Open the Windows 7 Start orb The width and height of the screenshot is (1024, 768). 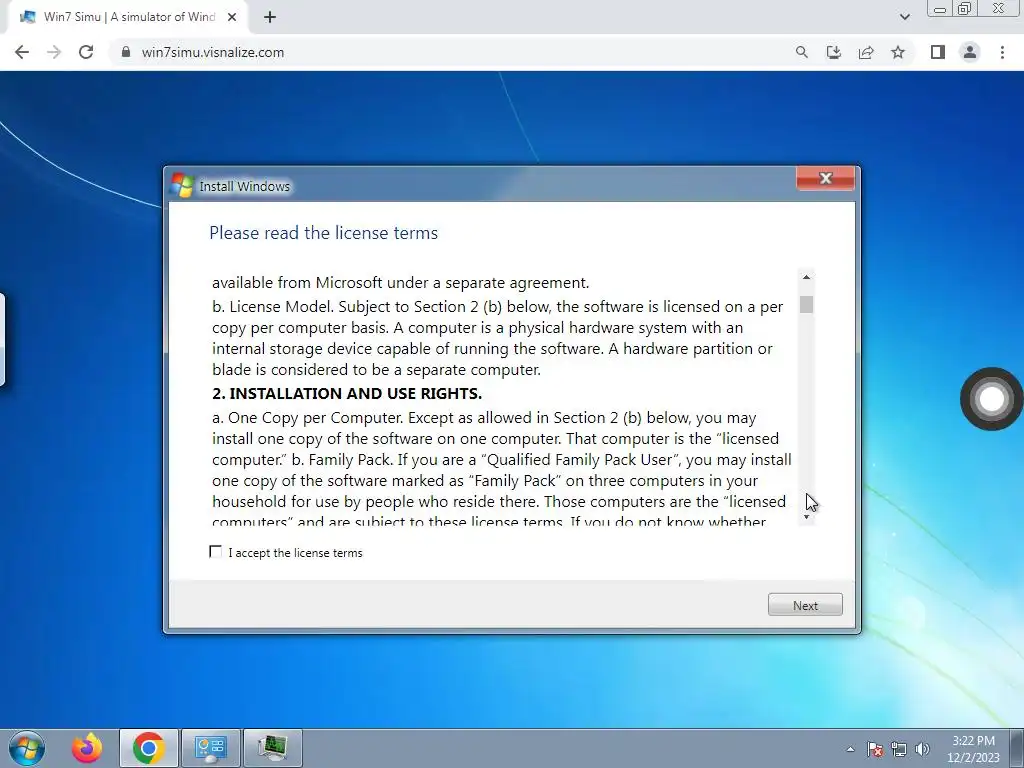(x=27, y=748)
